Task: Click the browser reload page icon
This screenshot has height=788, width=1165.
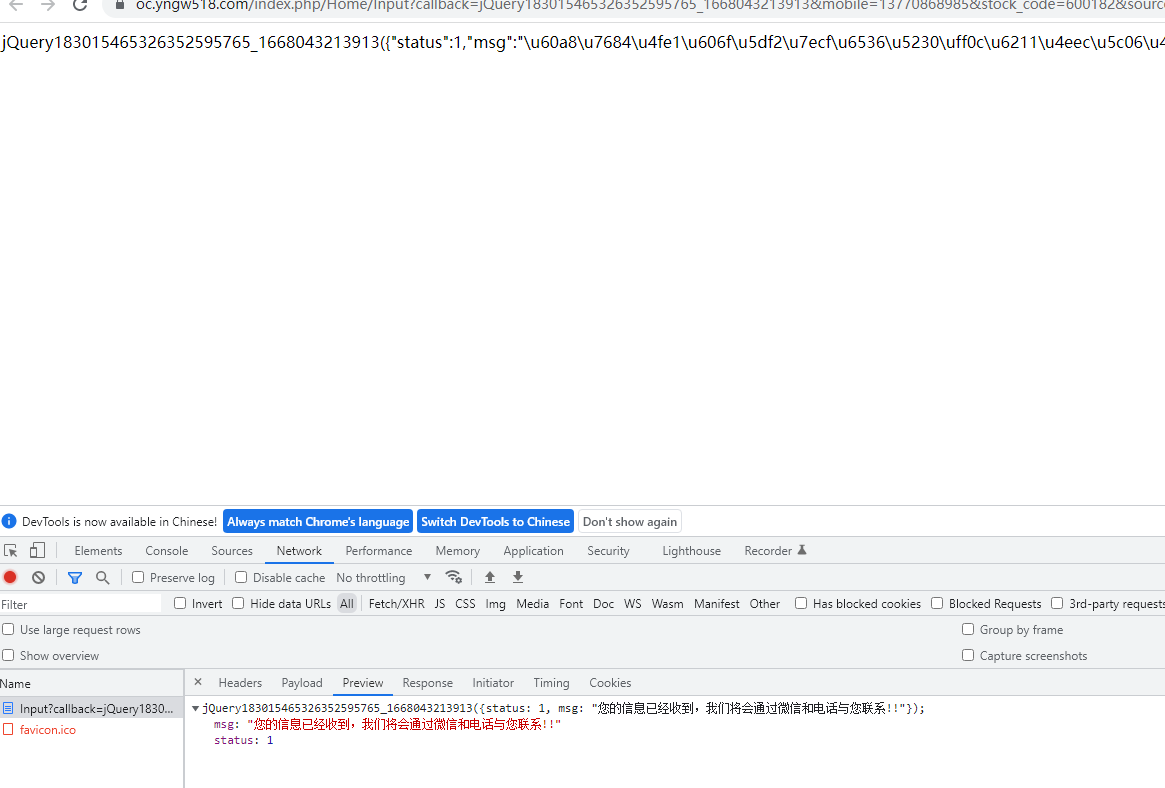Action: pyautogui.click(x=80, y=5)
